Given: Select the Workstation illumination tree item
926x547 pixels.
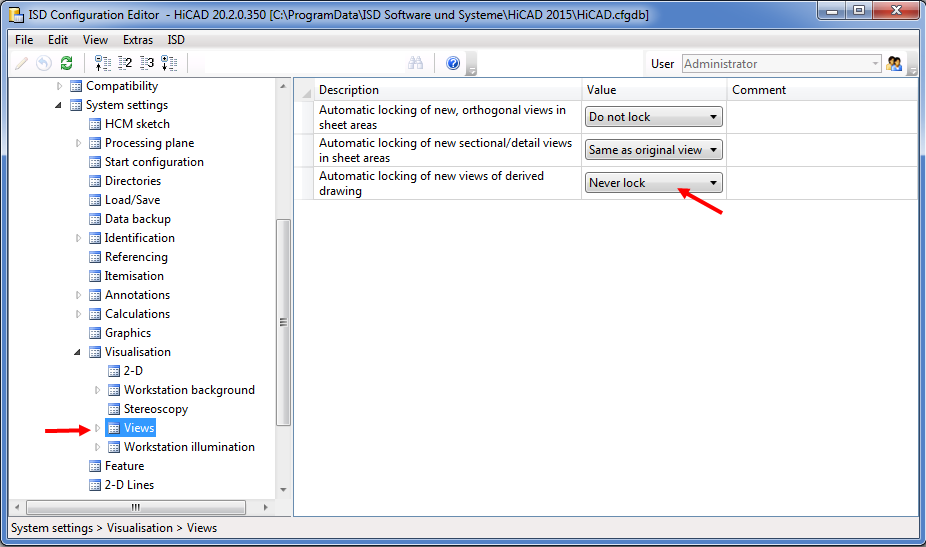Looking at the screenshot, I should pyautogui.click(x=189, y=447).
